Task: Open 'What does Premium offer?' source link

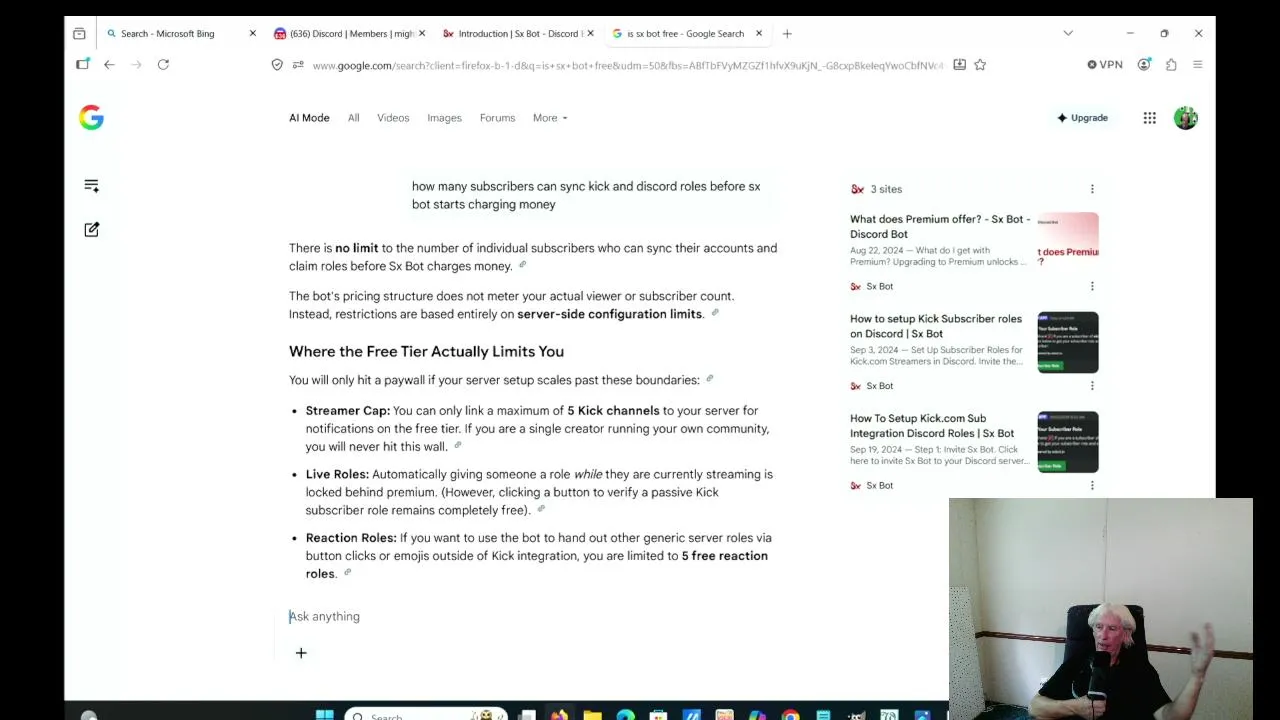Action: (940, 226)
